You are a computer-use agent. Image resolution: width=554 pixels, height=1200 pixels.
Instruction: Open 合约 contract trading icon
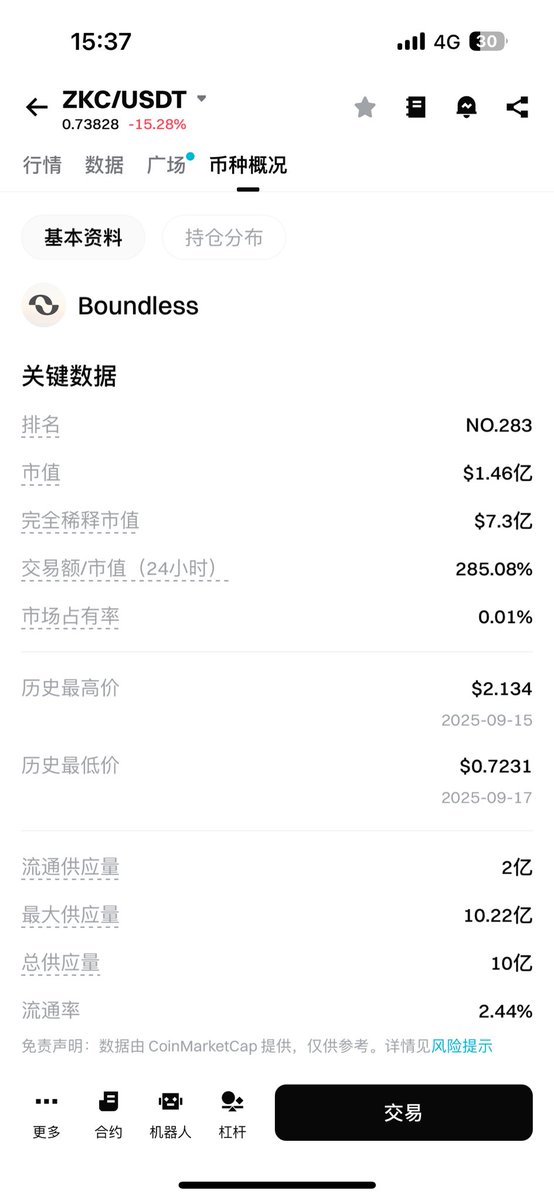[108, 1113]
